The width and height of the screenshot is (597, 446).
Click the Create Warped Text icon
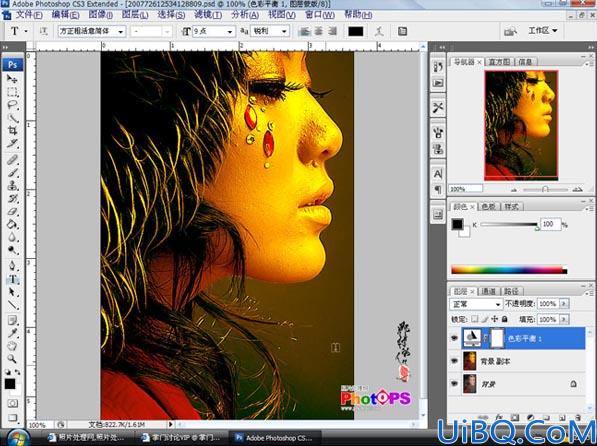click(x=379, y=31)
